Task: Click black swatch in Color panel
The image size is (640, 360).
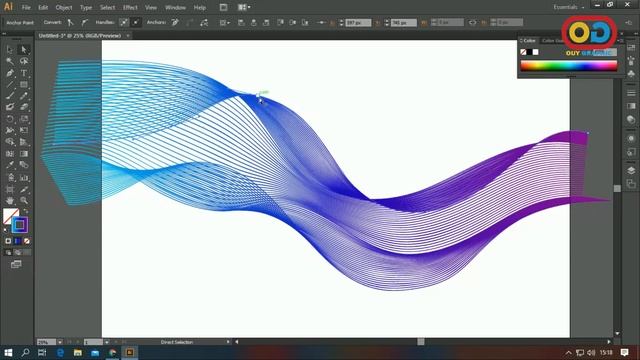Action: coord(529,52)
